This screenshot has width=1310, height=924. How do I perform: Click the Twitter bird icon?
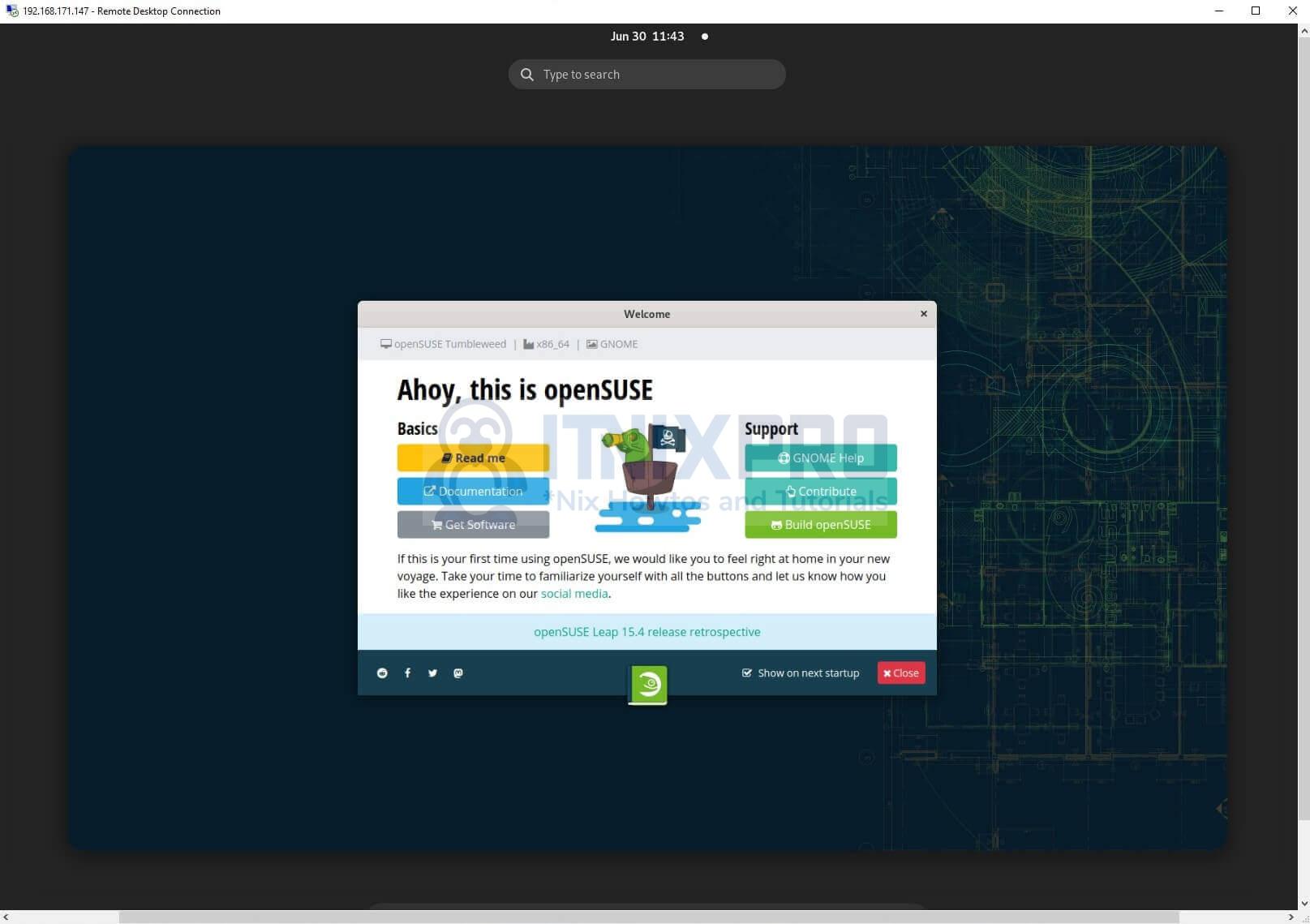pyautogui.click(x=432, y=673)
